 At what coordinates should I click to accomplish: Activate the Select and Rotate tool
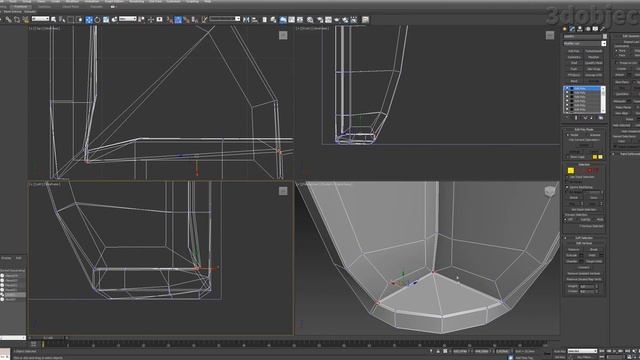(x=97, y=20)
